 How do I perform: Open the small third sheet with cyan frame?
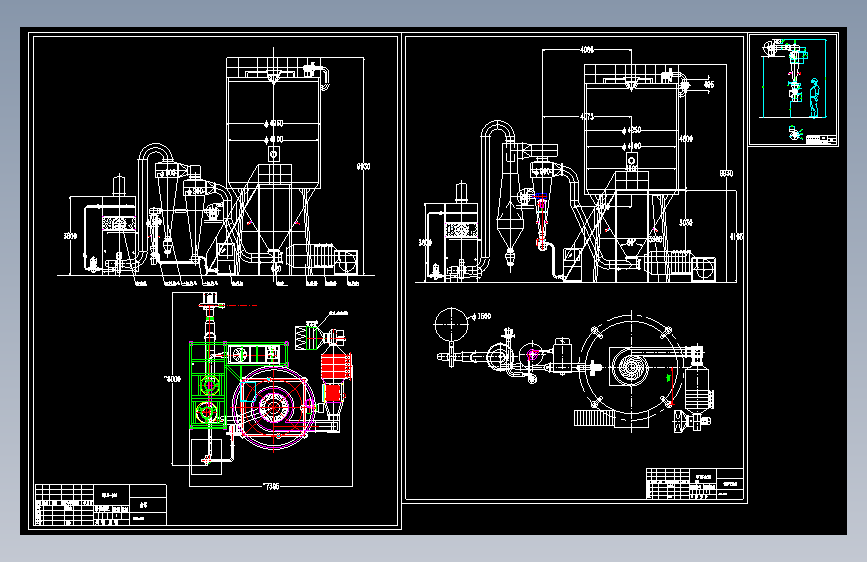[793, 89]
